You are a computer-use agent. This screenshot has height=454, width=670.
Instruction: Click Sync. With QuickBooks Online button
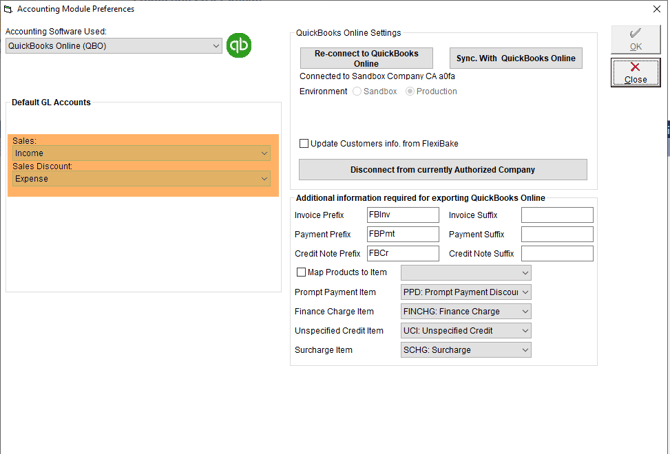516,58
